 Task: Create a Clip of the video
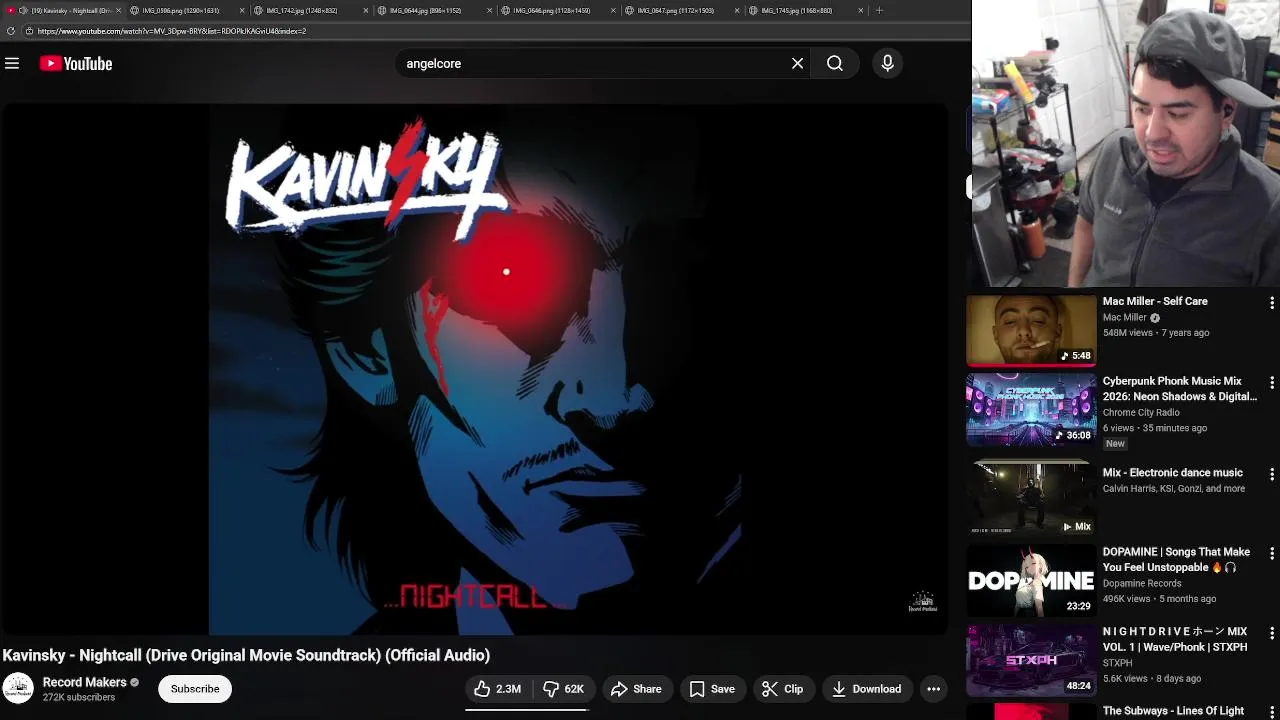(783, 689)
